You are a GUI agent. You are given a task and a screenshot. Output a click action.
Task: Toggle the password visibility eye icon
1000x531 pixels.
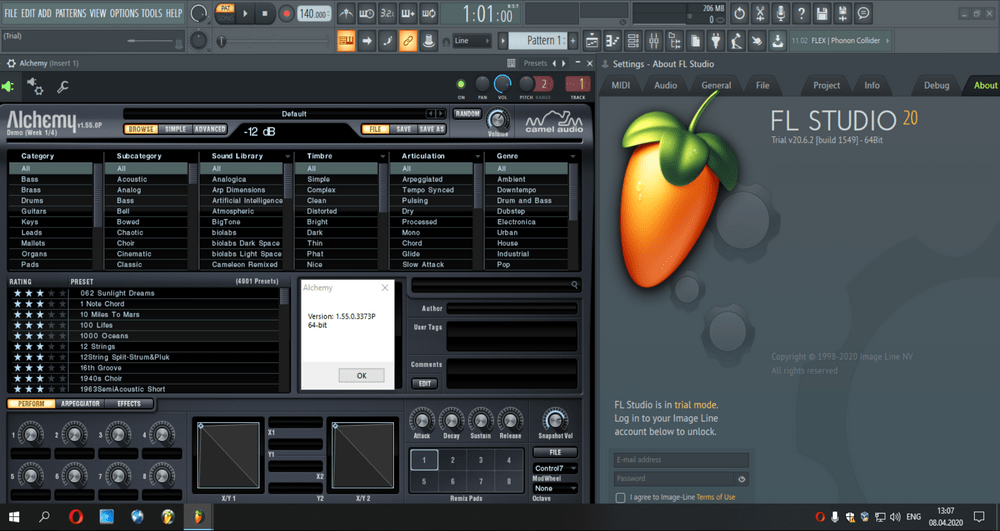point(741,479)
